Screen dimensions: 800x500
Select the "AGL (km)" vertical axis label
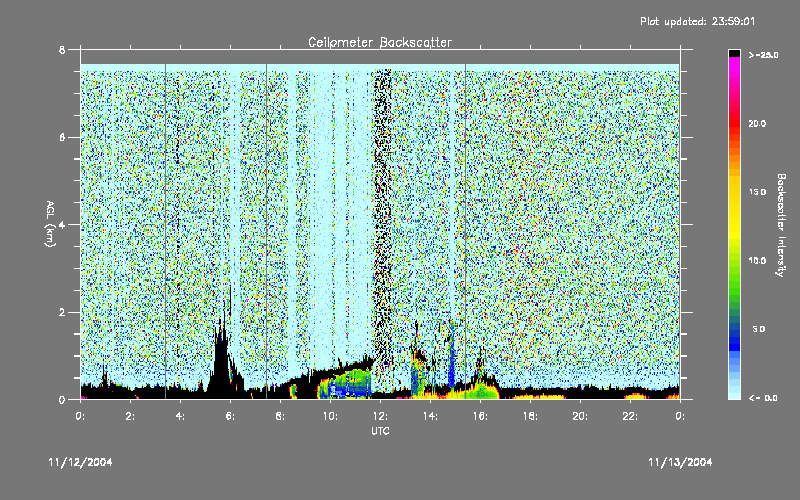point(50,224)
